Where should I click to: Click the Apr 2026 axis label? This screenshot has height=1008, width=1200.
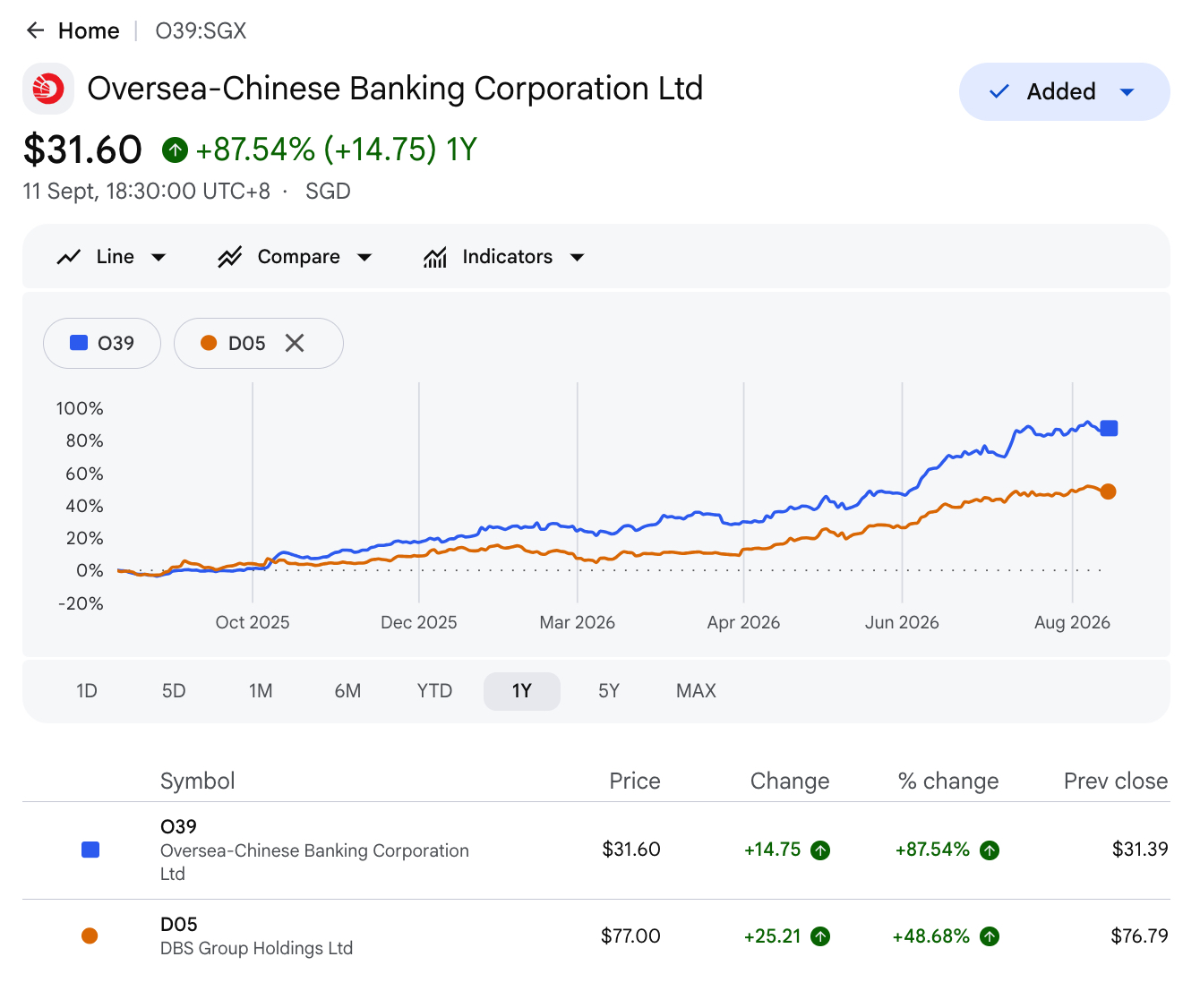click(743, 622)
